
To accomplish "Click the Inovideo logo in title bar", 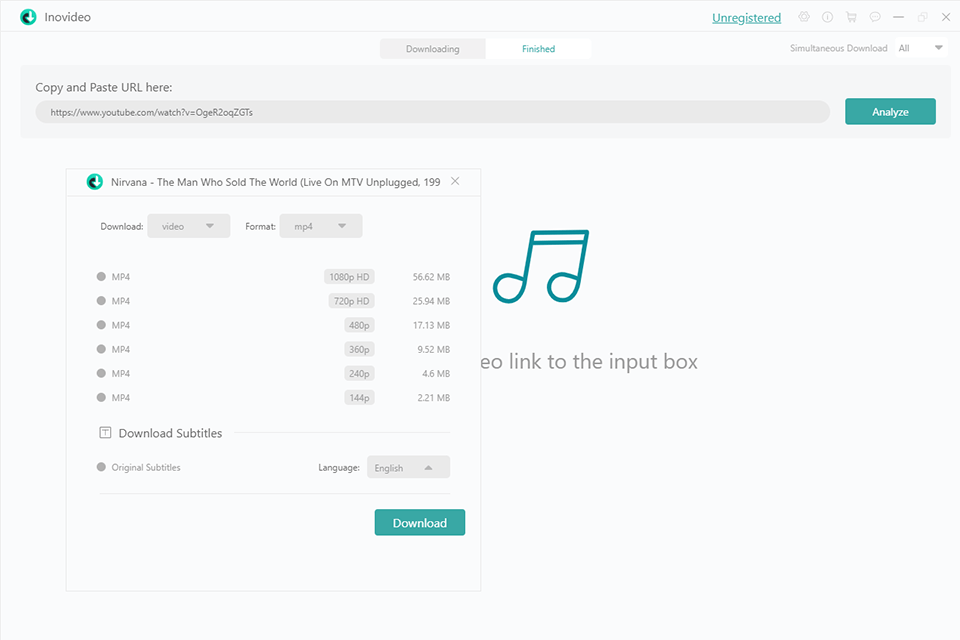I will coord(28,17).
